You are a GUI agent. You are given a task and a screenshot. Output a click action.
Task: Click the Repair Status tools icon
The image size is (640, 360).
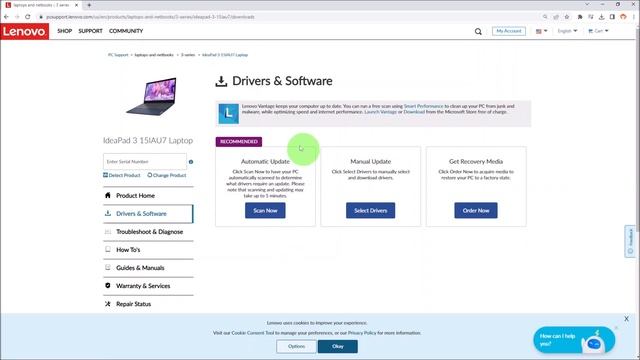[x=108, y=304]
